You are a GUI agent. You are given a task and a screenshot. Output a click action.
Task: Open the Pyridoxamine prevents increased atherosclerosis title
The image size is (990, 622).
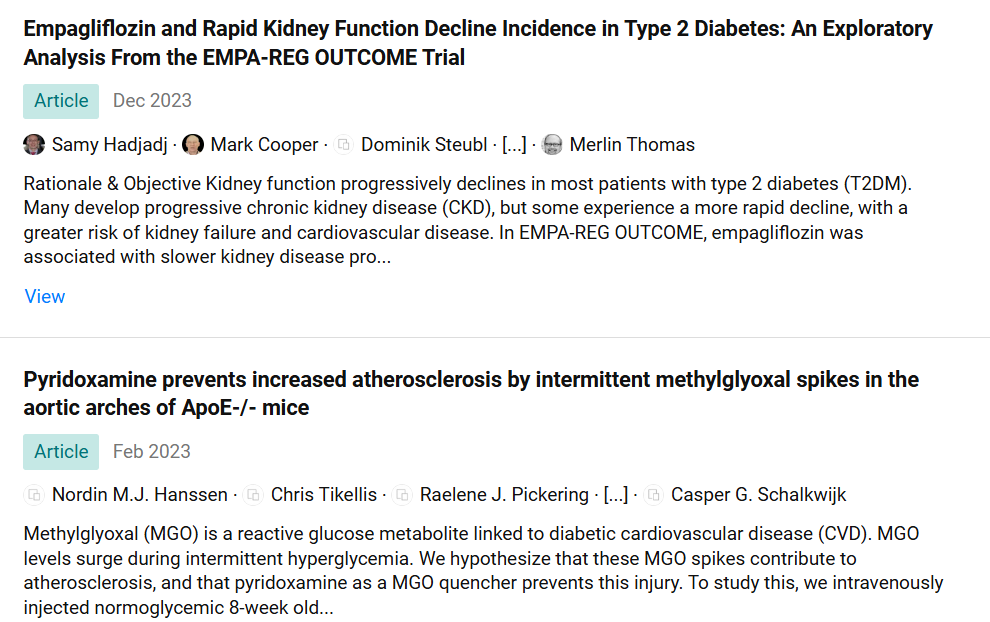pos(471,393)
